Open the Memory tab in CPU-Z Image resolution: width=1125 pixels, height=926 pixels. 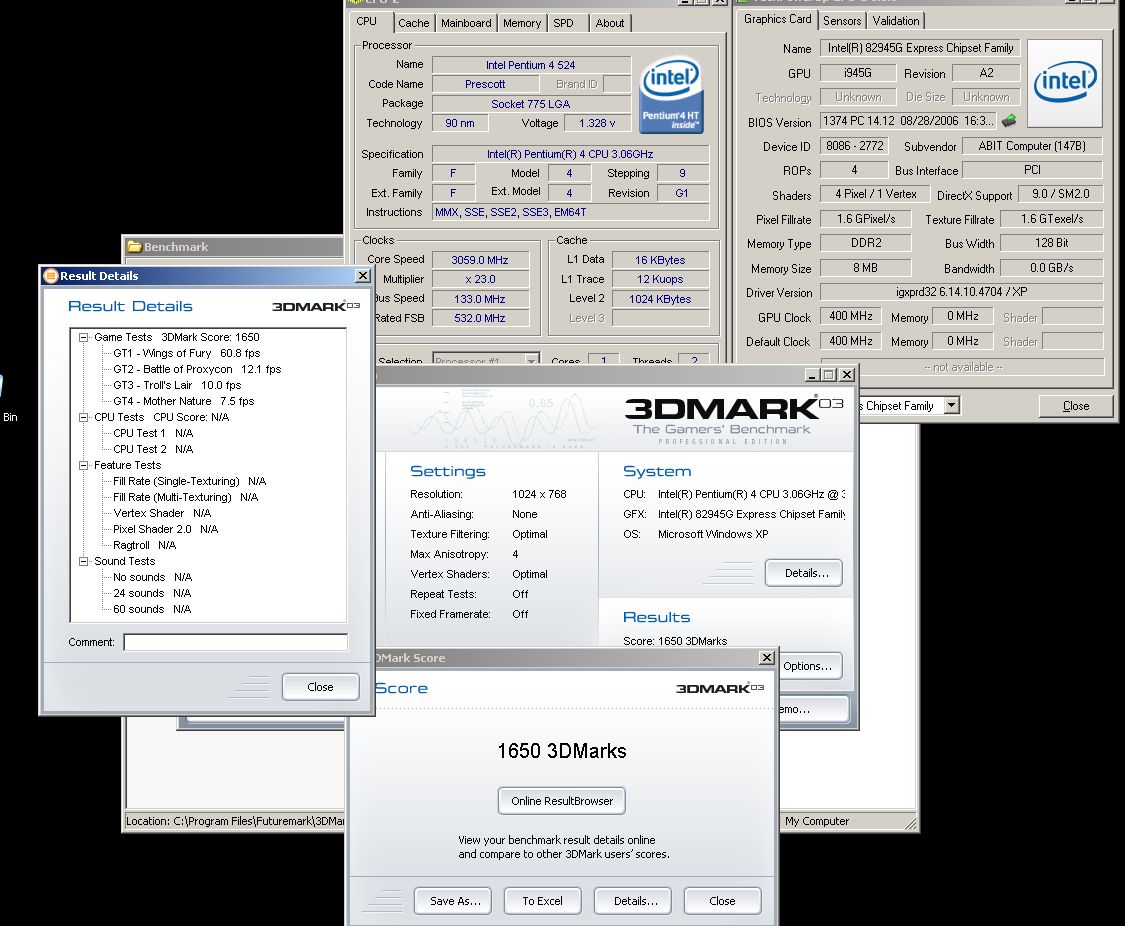tap(522, 23)
